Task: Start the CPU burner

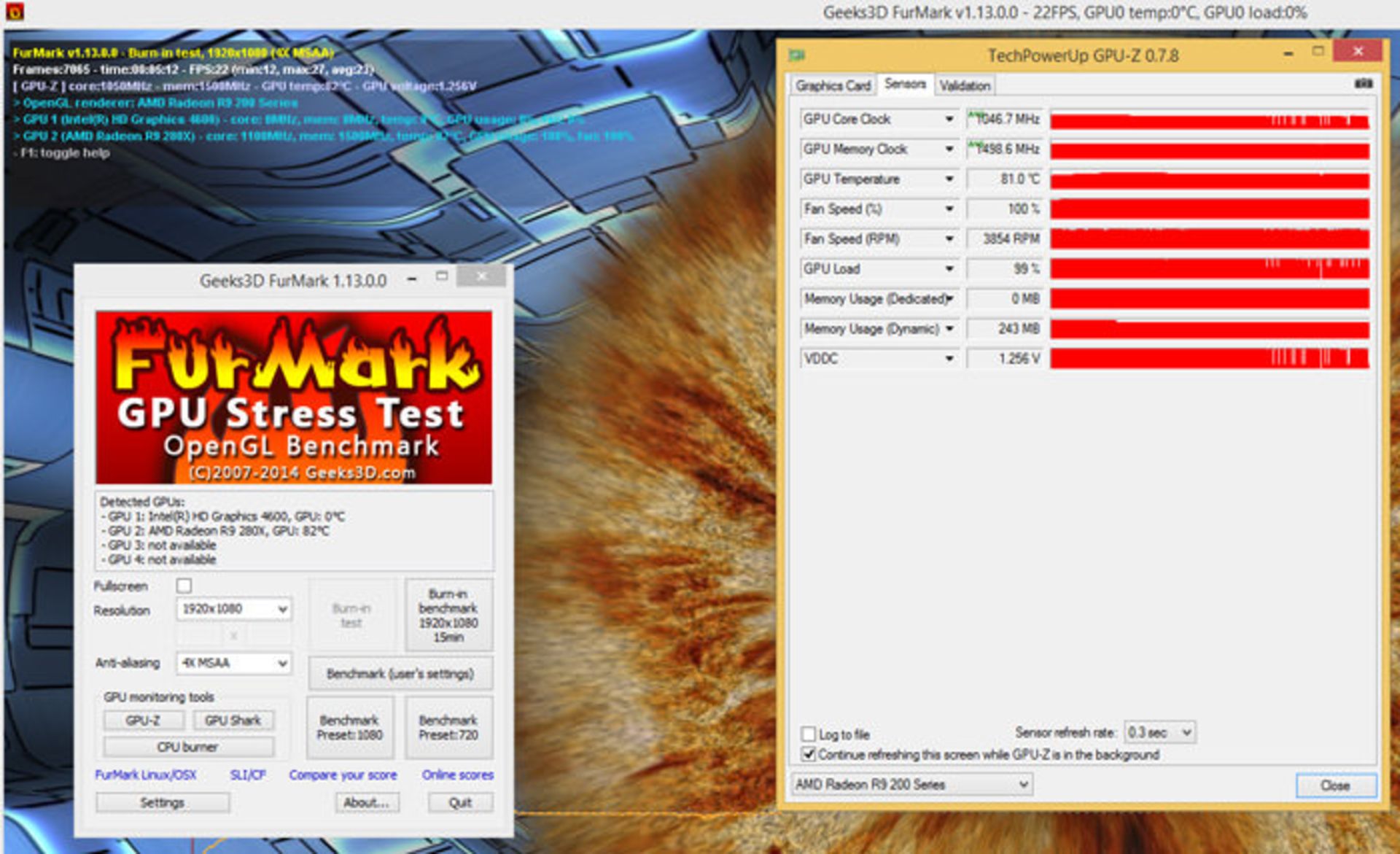Action: 189,746
